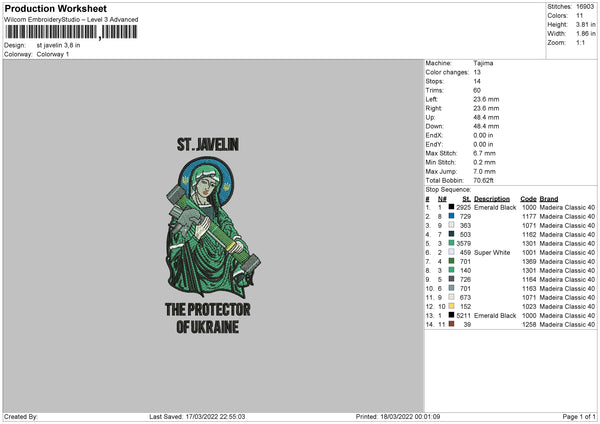
Task: Click the Stitches count 16903
Action: coord(586,8)
